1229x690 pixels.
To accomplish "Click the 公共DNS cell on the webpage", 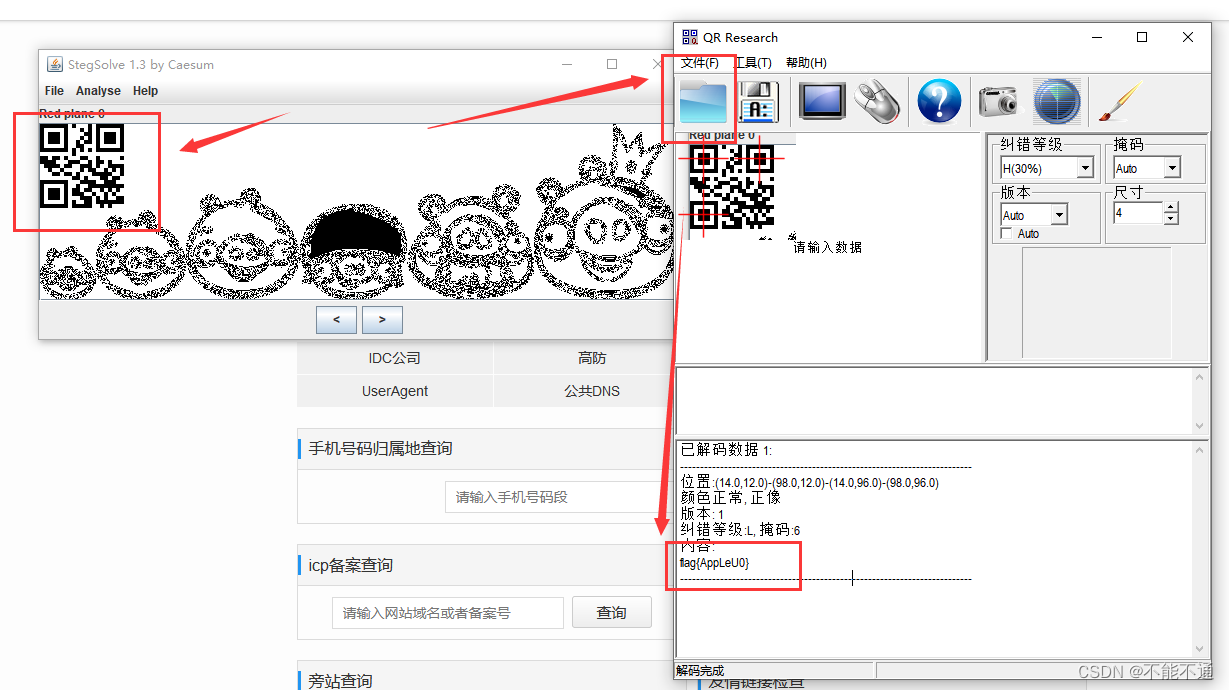I will (594, 391).
